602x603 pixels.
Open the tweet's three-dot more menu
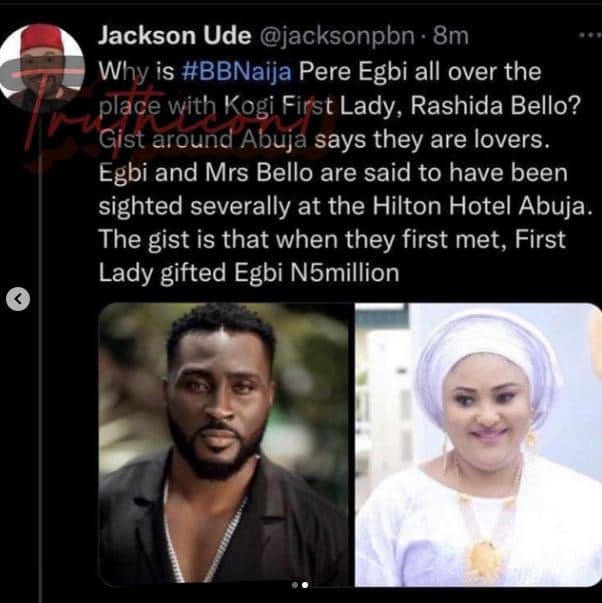(x=591, y=35)
